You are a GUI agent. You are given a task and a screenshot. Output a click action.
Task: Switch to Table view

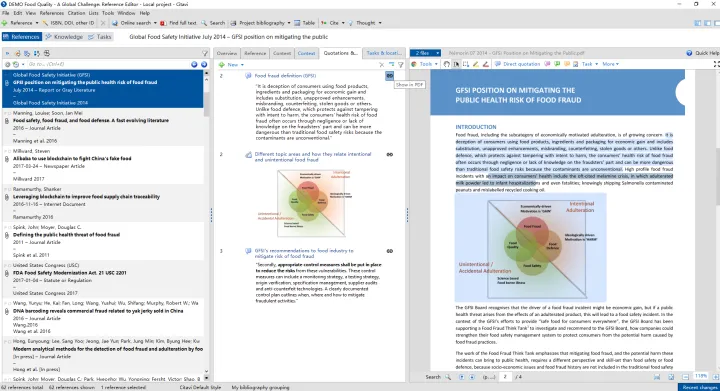305,22
